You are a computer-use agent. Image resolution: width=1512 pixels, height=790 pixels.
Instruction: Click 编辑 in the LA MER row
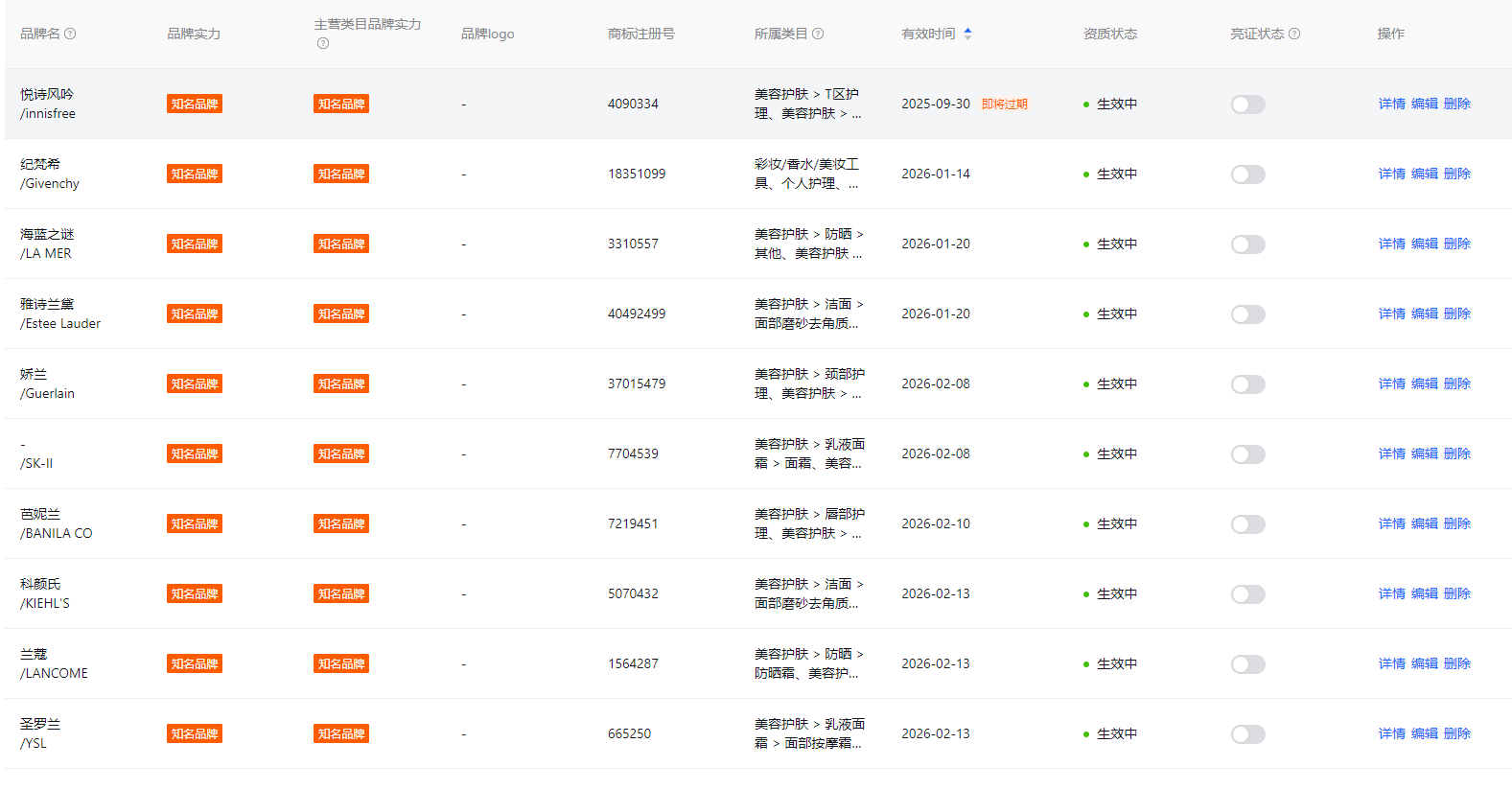pyautogui.click(x=1424, y=244)
